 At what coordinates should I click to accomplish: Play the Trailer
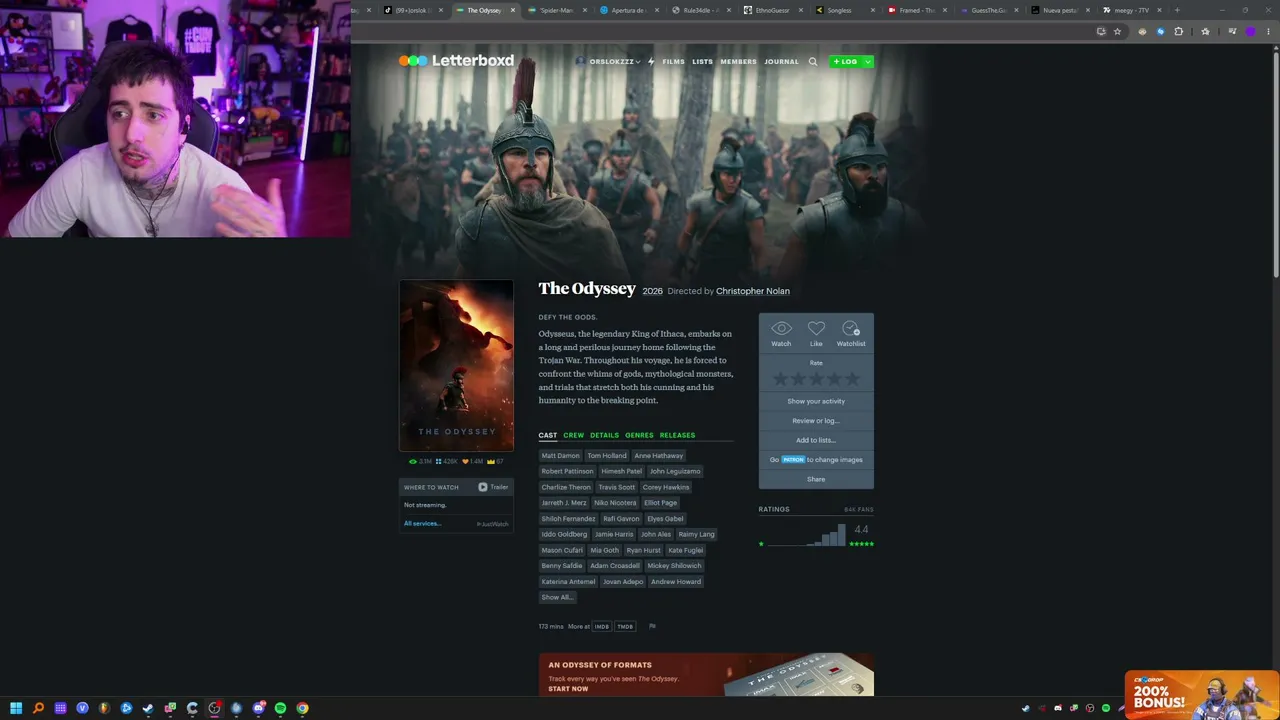493,487
